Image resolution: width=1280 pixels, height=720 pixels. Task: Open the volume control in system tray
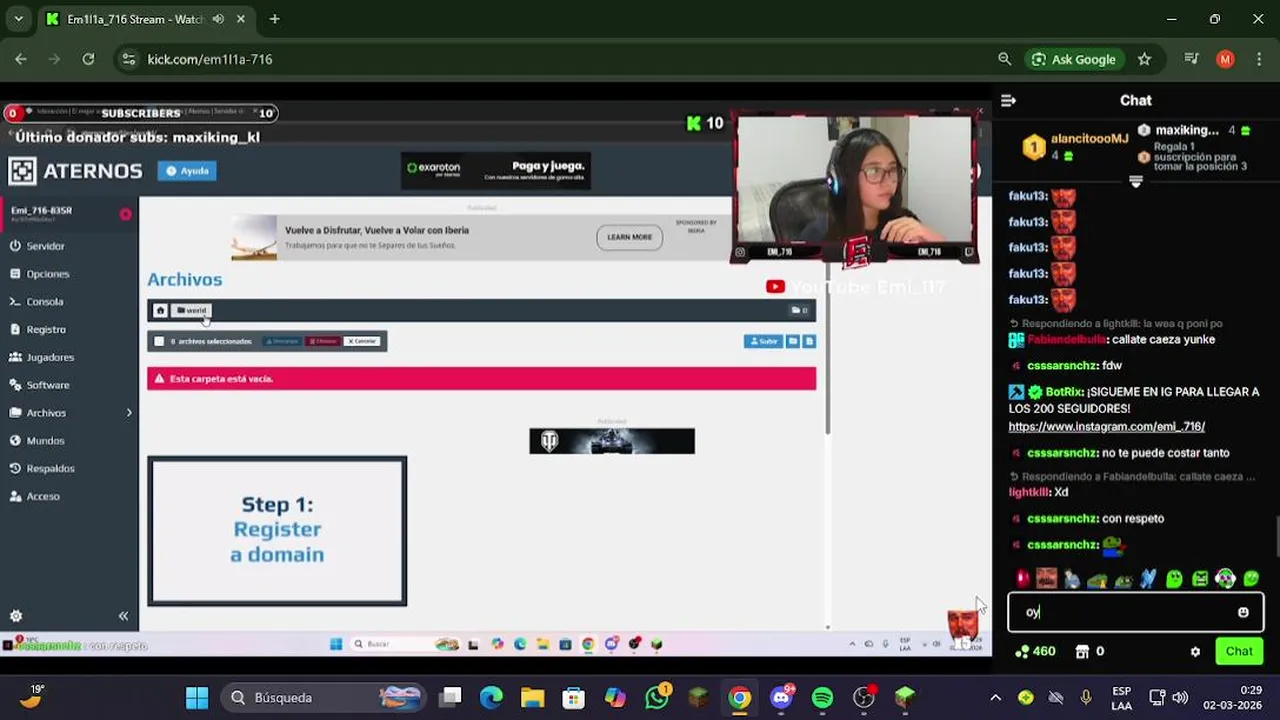pyautogui.click(x=1180, y=698)
